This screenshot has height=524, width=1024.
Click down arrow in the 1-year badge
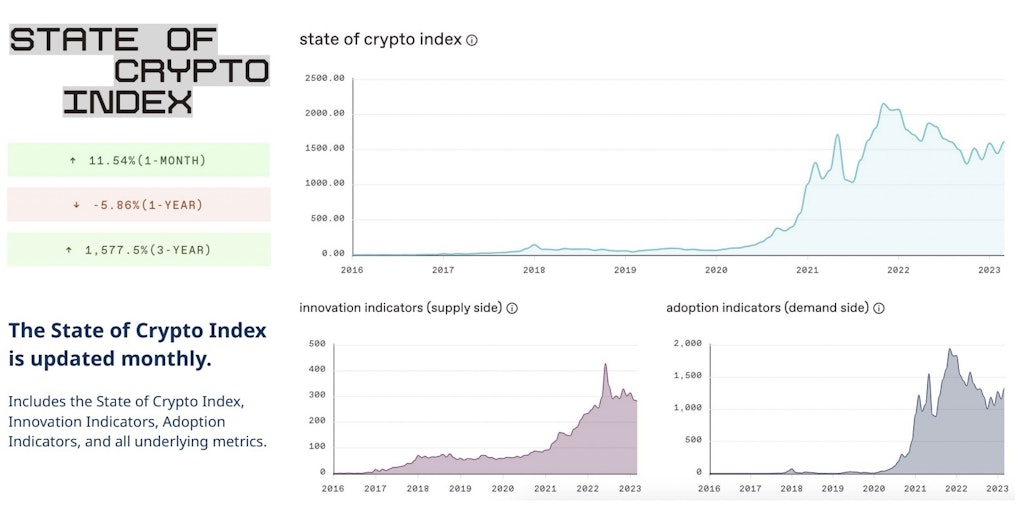pos(76,205)
